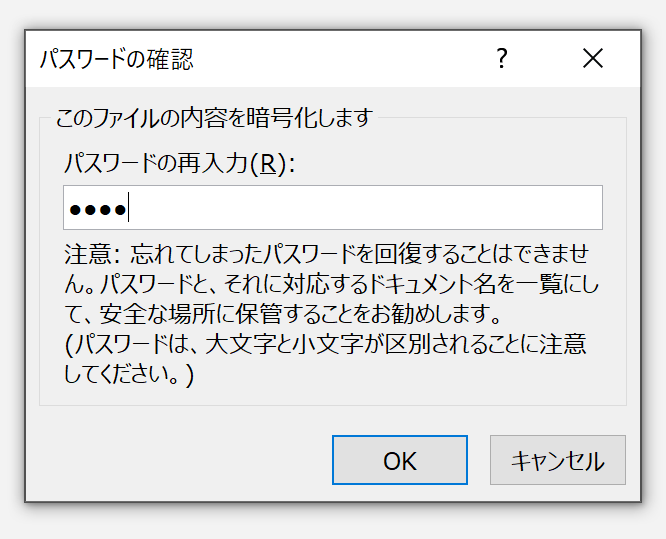Click the underlined R access key letter
The image size is (666, 539).
268,164
